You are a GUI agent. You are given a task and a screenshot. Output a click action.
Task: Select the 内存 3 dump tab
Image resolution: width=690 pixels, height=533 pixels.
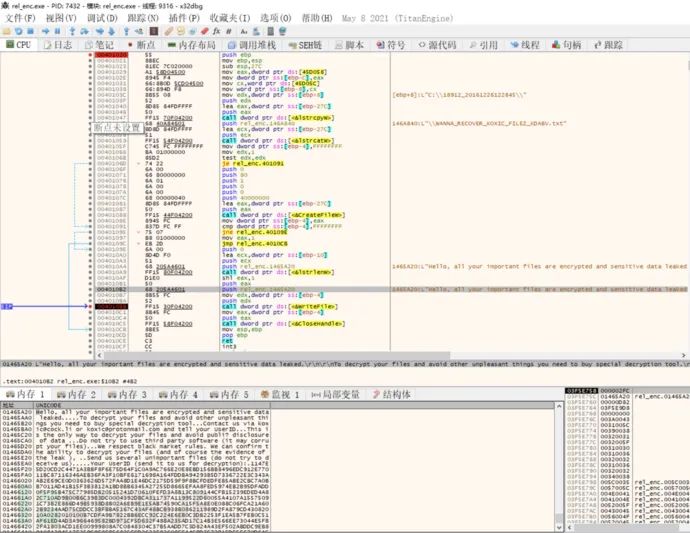[127, 394]
